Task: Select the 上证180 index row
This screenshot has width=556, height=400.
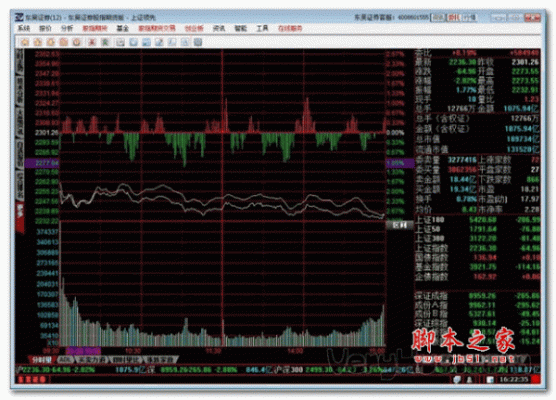Action: [x=477, y=220]
